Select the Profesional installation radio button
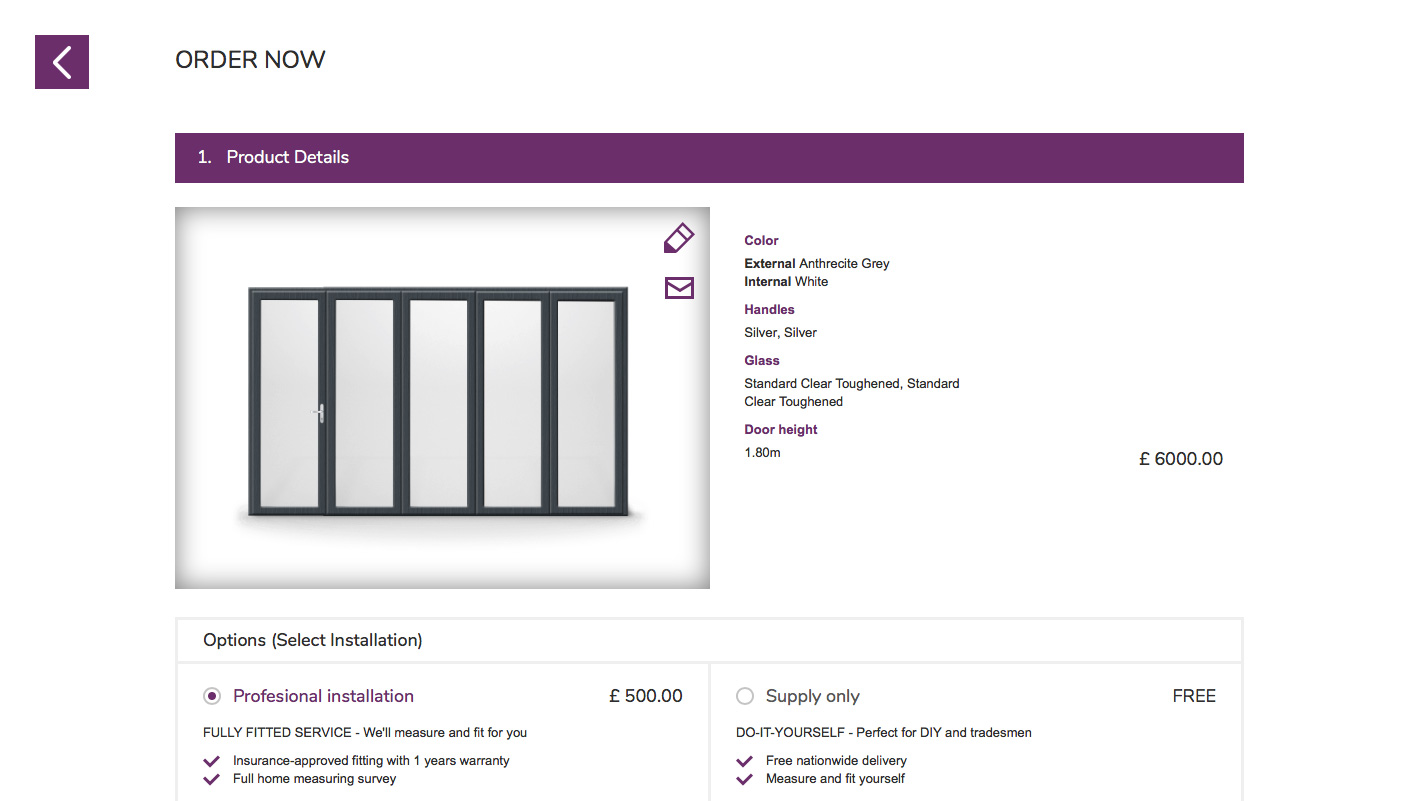 pyautogui.click(x=212, y=696)
